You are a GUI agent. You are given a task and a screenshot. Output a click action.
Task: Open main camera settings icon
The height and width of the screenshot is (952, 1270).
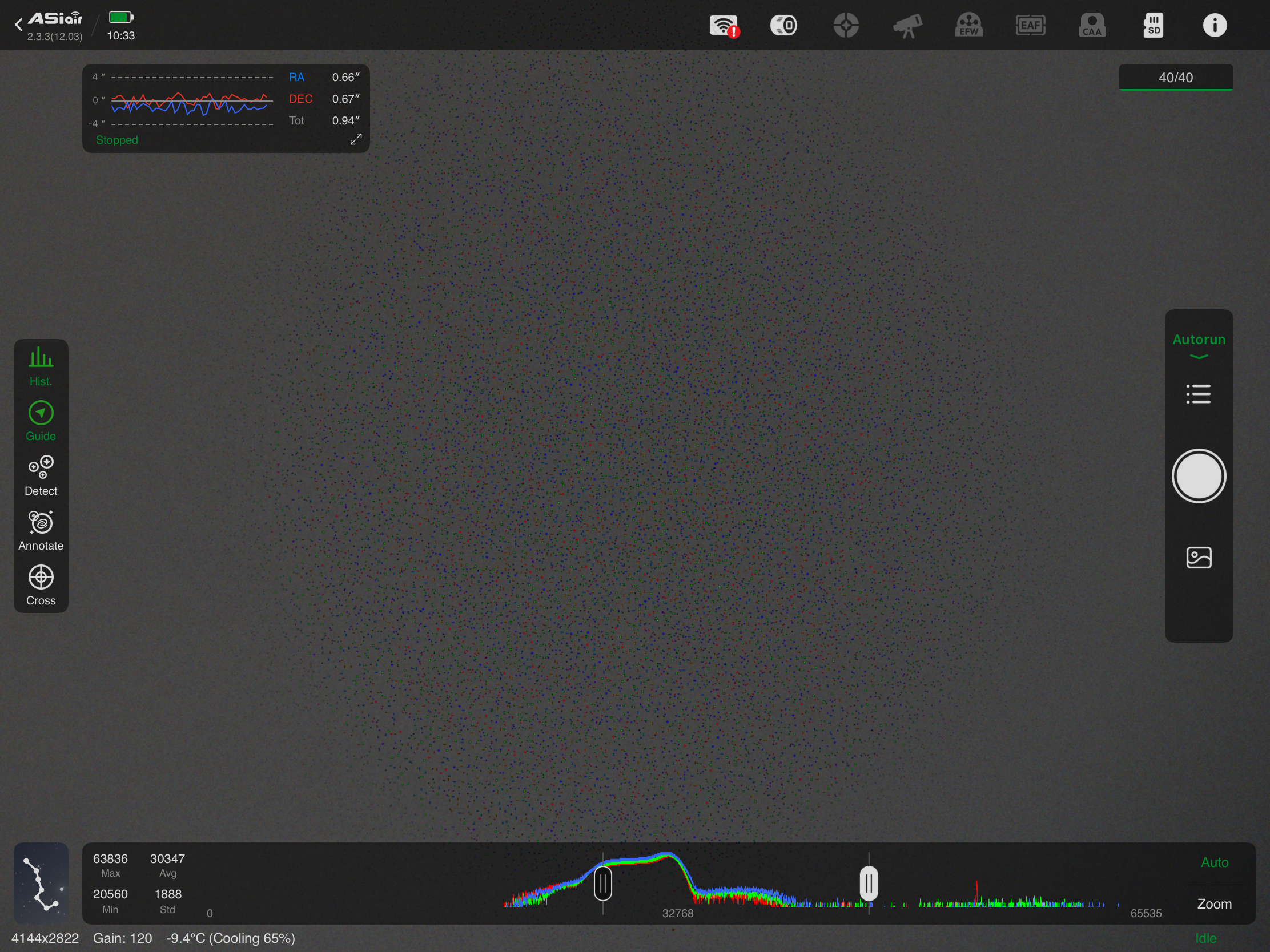tap(783, 25)
